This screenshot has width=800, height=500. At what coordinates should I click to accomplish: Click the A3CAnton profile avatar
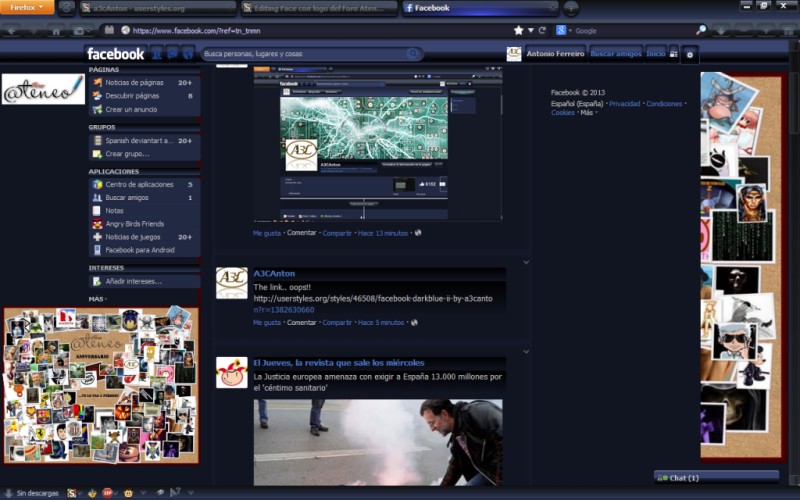232,283
